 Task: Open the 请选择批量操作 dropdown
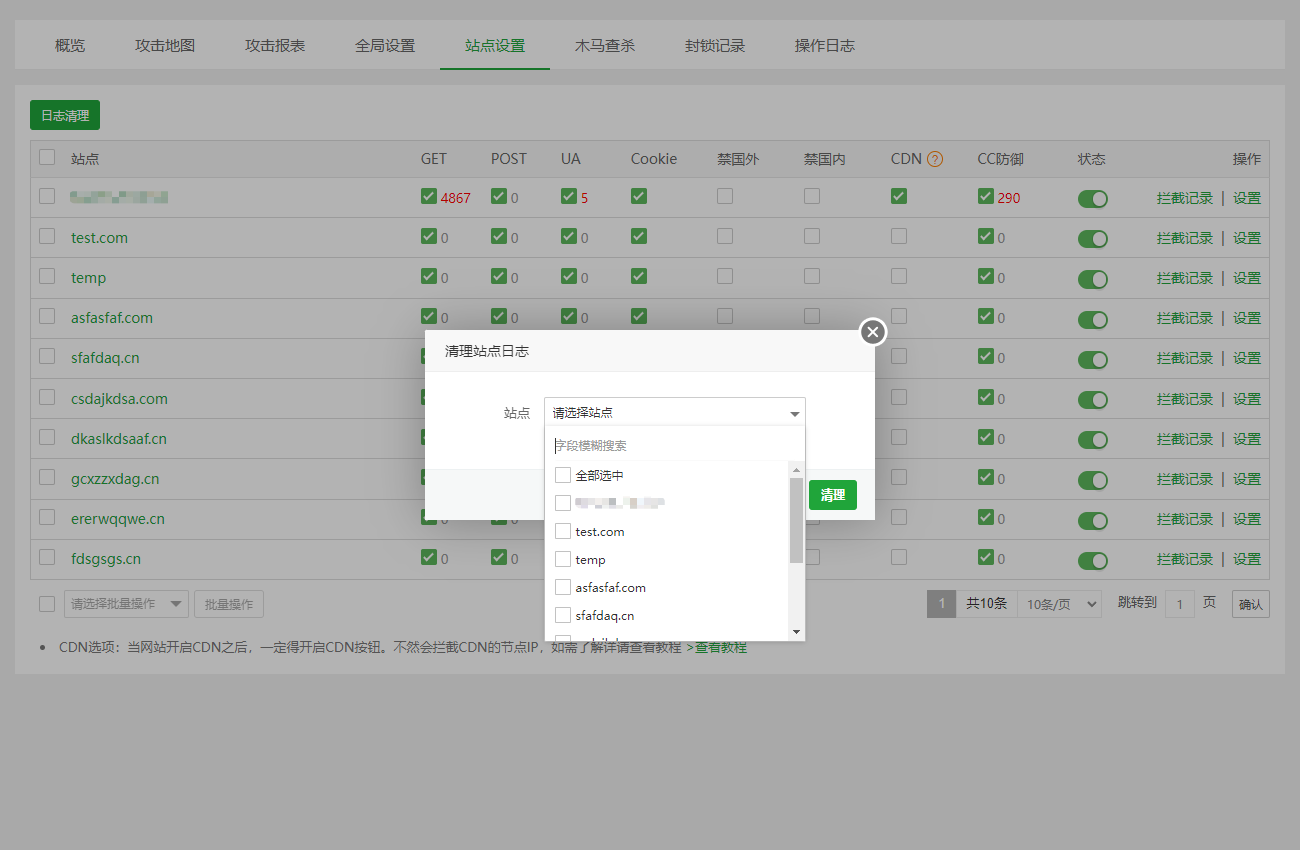point(126,604)
